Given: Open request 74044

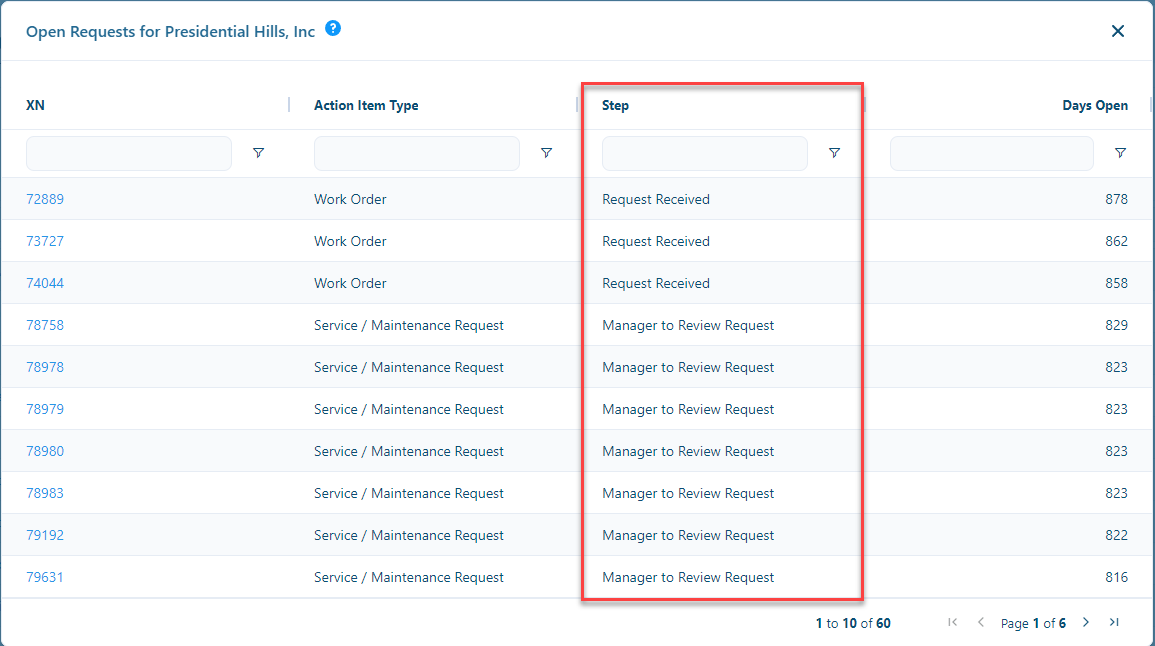Looking at the screenshot, I should (x=45, y=284).
